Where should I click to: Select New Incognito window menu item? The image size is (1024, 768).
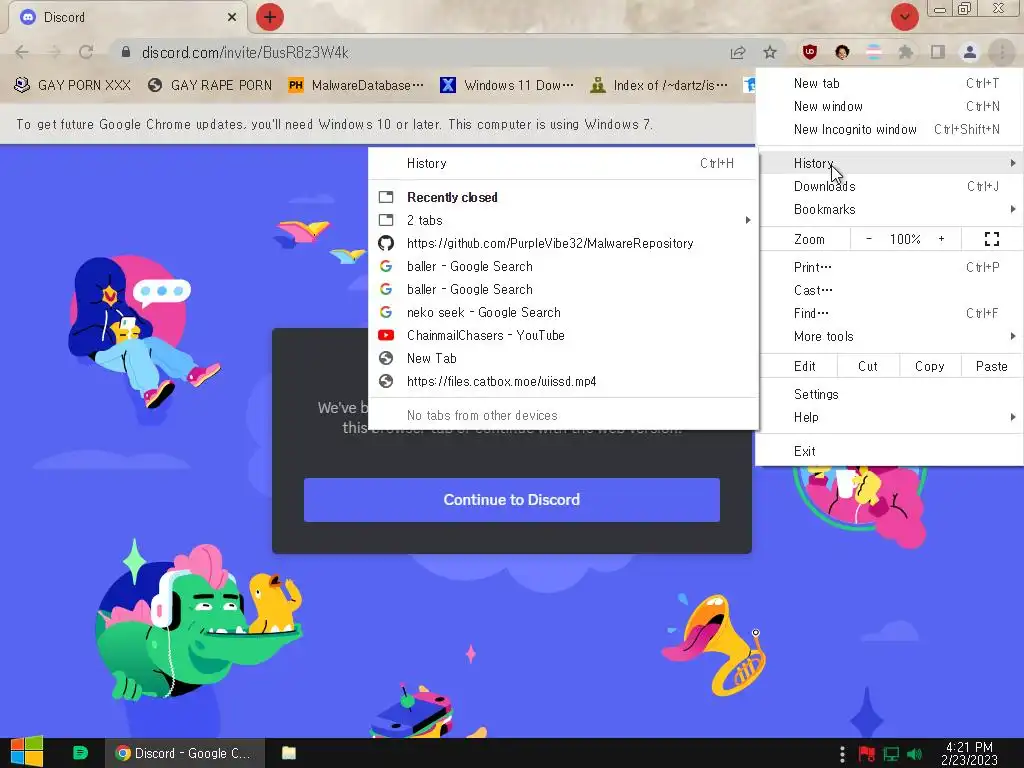pos(889,129)
